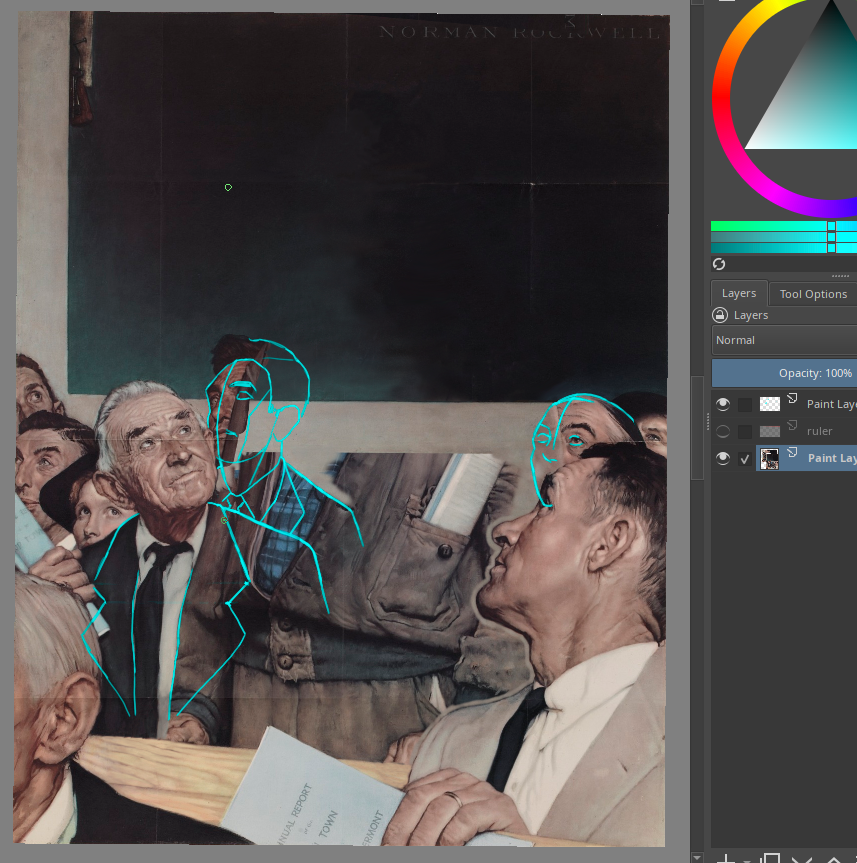Select the ruler layer by its name
The image size is (857, 863).
click(820, 432)
